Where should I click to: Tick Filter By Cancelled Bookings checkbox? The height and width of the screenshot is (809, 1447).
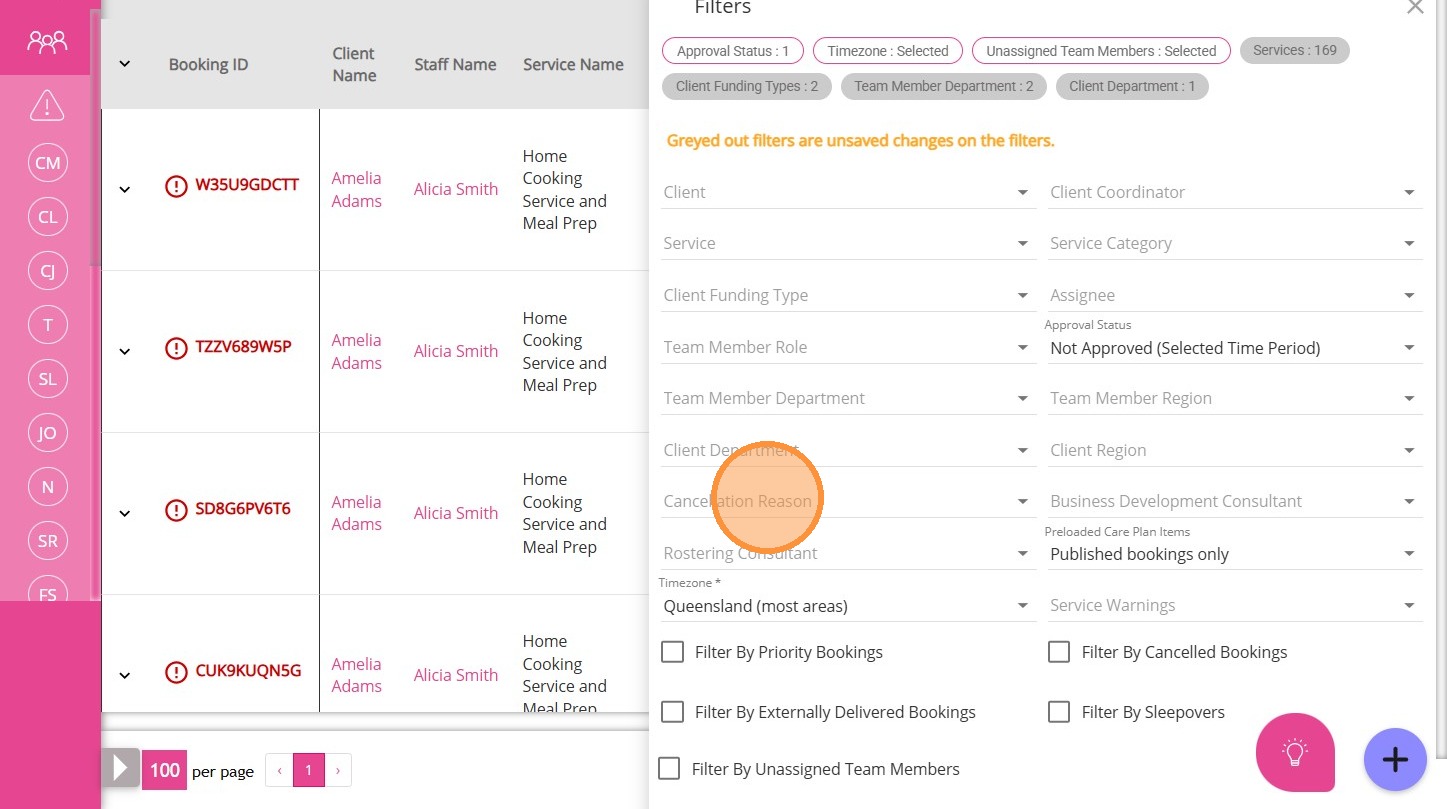[1059, 653]
